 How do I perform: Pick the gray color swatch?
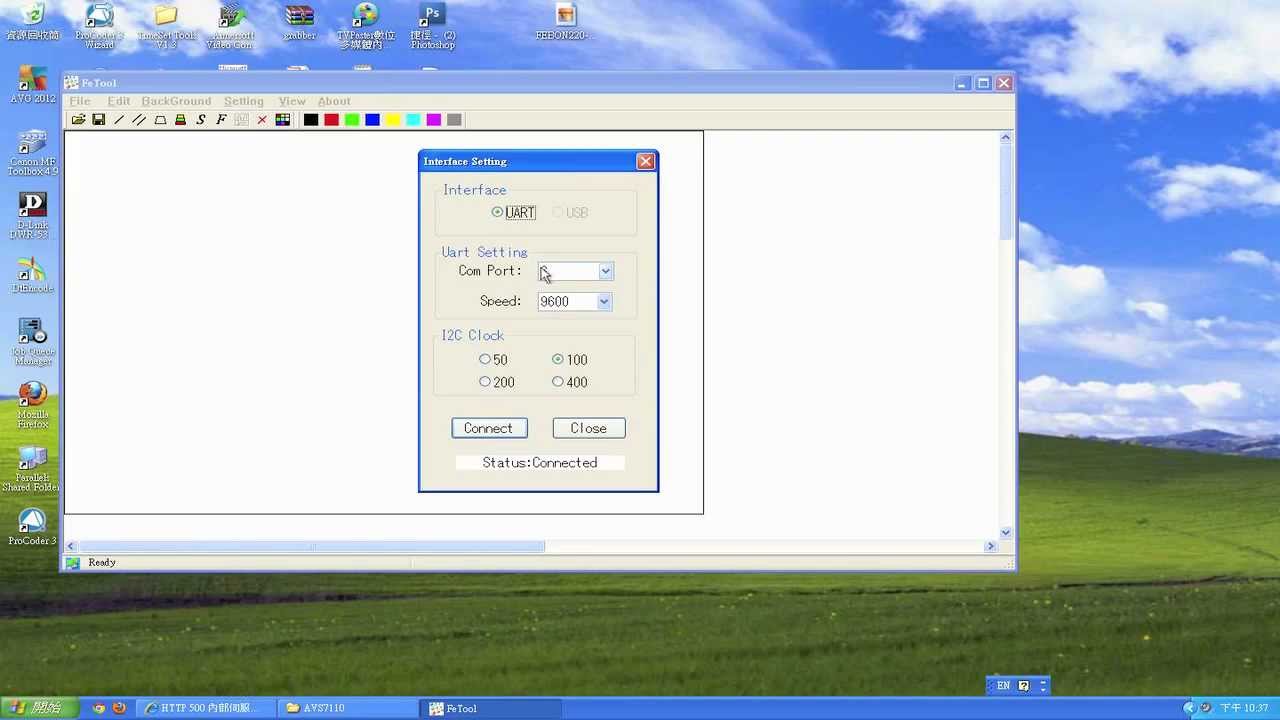pos(454,120)
